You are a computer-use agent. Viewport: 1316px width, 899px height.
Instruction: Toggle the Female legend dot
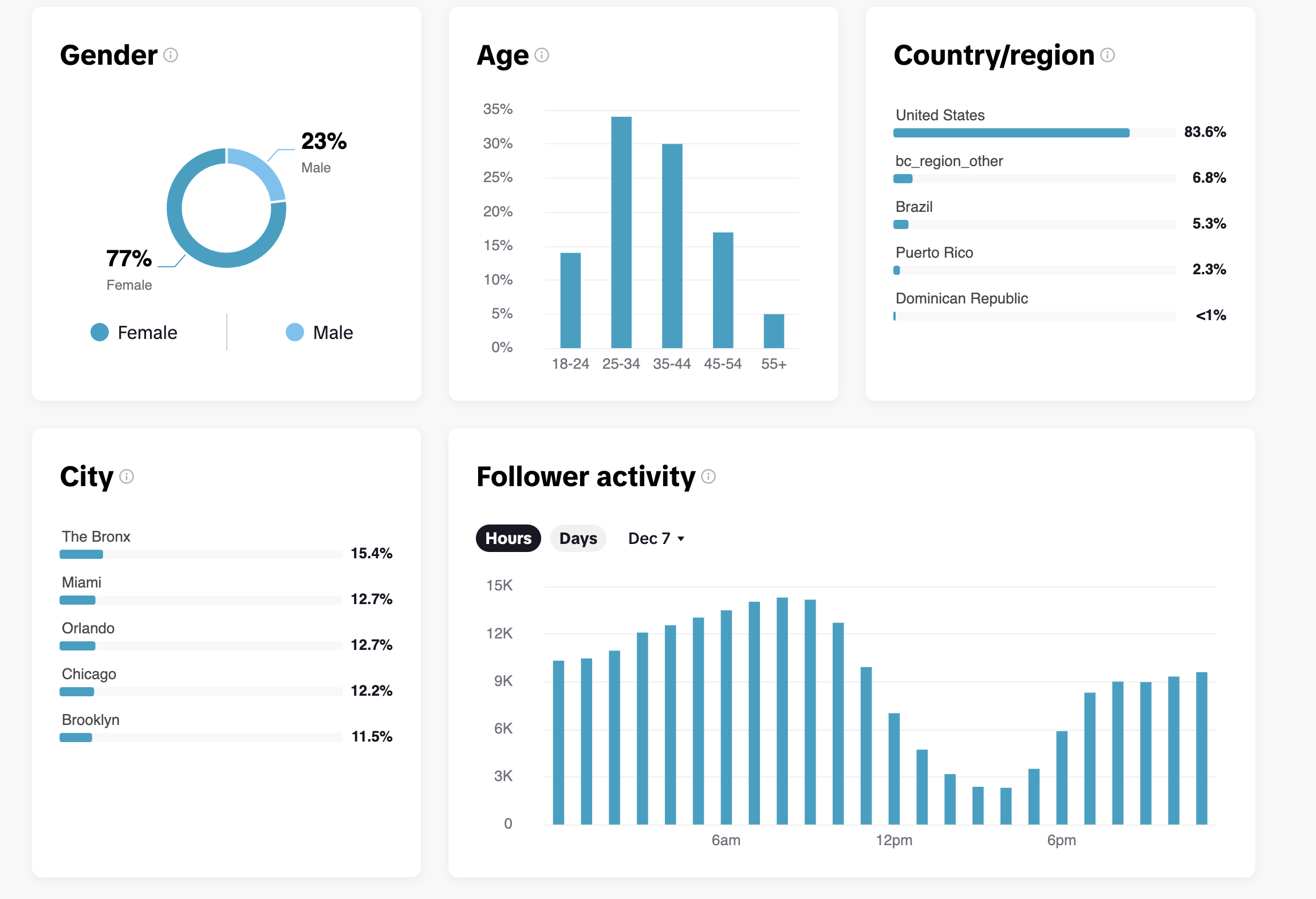pyautogui.click(x=100, y=332)
